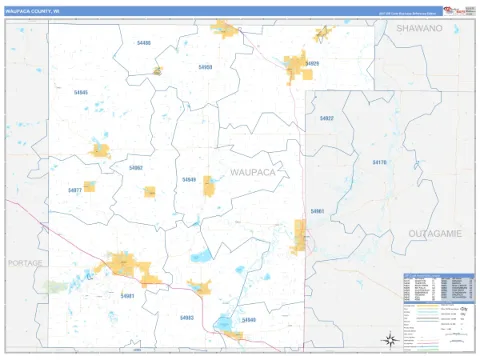The image size is (480, 360).
Task: Click ZIP code label 54929
Action: coord(313,63)
